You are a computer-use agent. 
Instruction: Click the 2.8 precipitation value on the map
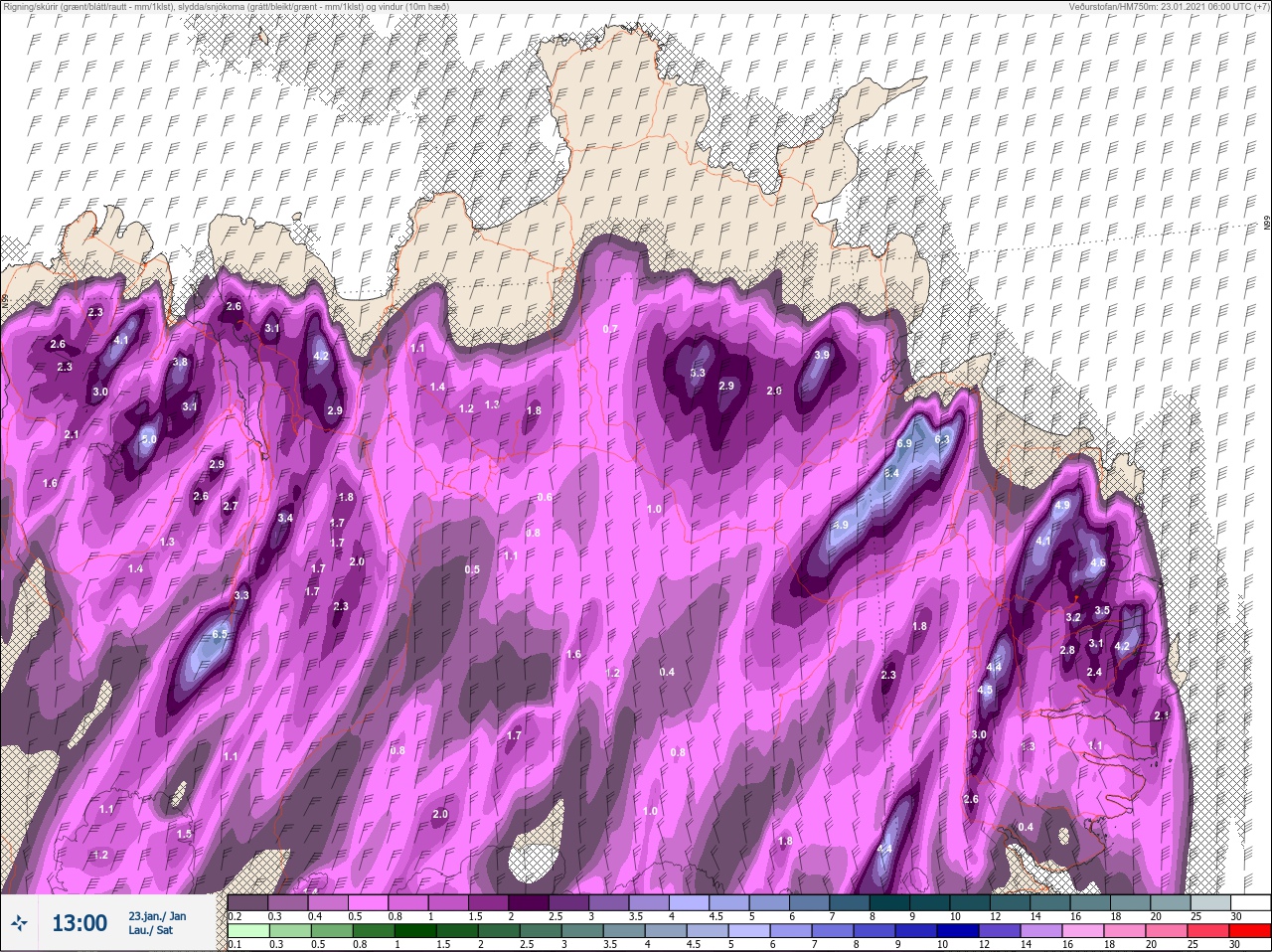click(1067, 651)
